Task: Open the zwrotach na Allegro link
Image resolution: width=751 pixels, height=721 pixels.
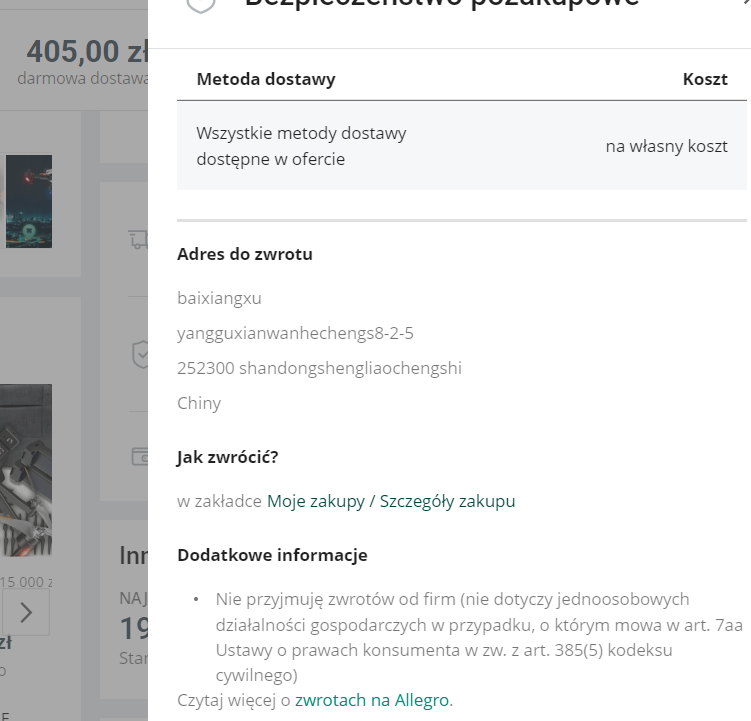Action: click(372, 700)
